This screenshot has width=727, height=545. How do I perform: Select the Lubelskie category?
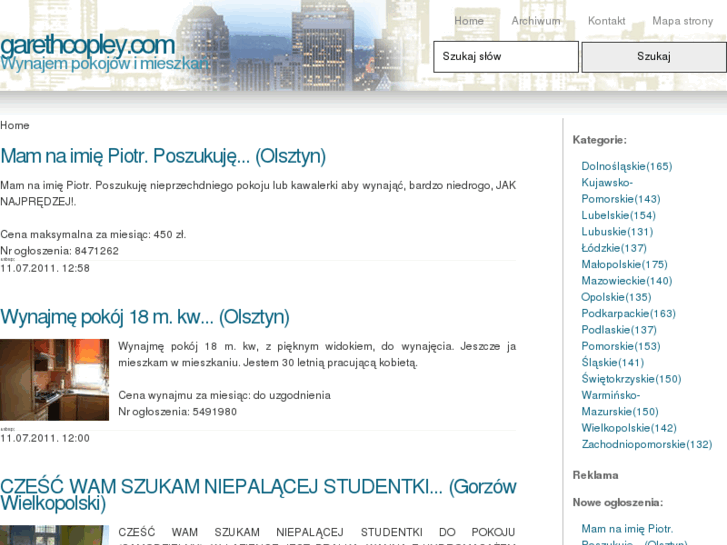[x=618, y=215]
